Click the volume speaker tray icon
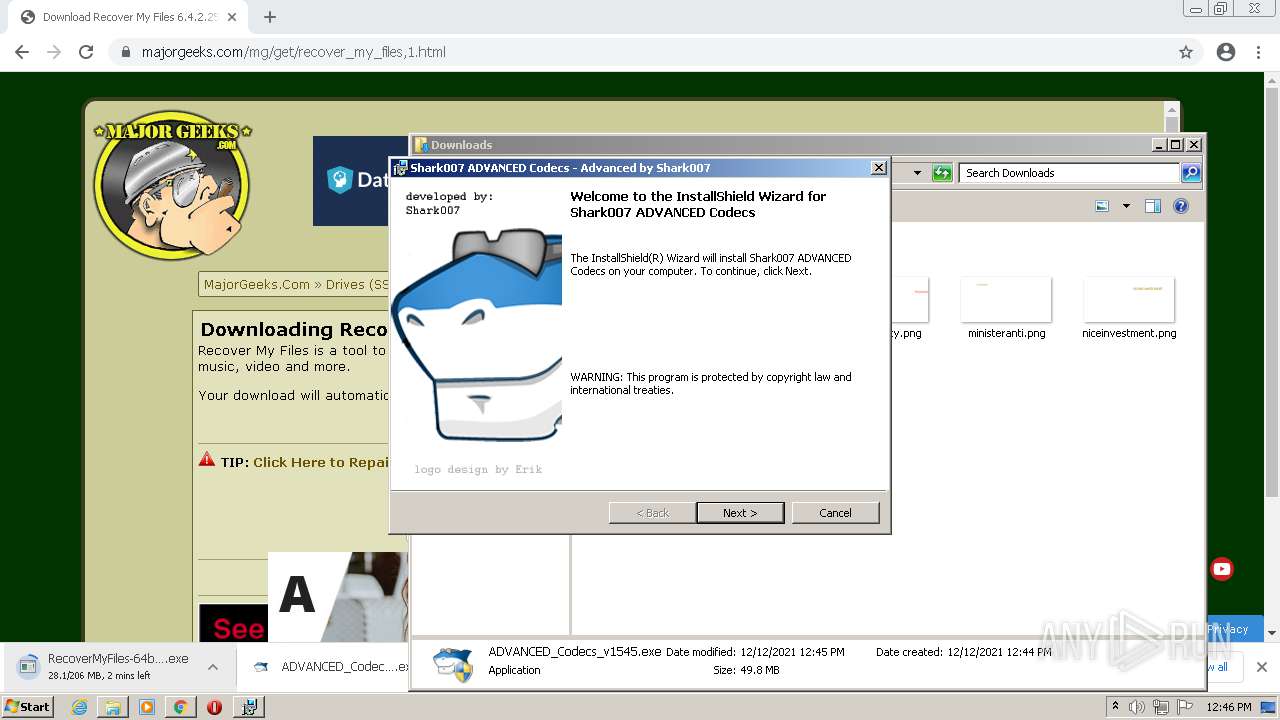 [1137, 707]
